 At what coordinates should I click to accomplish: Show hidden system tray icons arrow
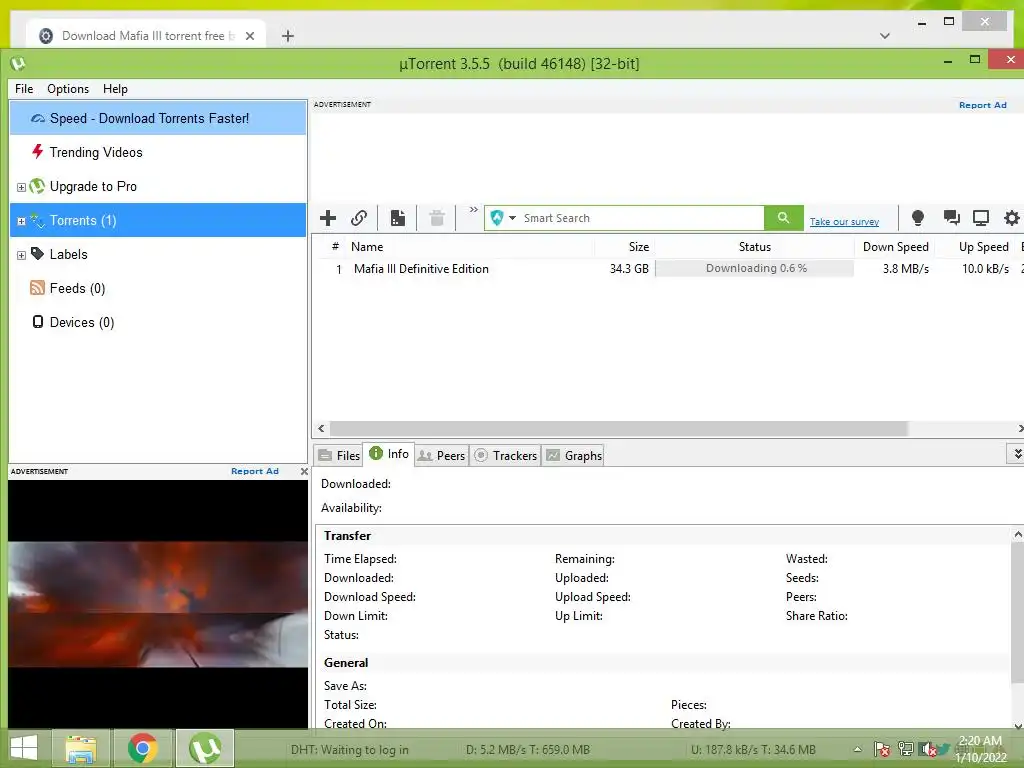point(857,749)
